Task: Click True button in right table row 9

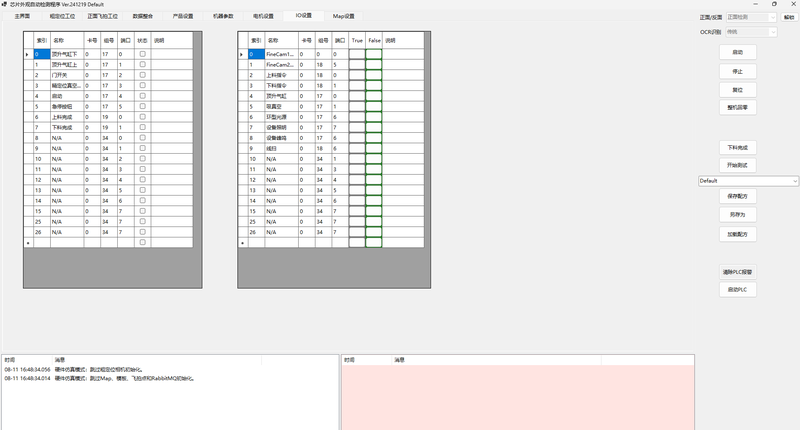Action: (357, 148)
